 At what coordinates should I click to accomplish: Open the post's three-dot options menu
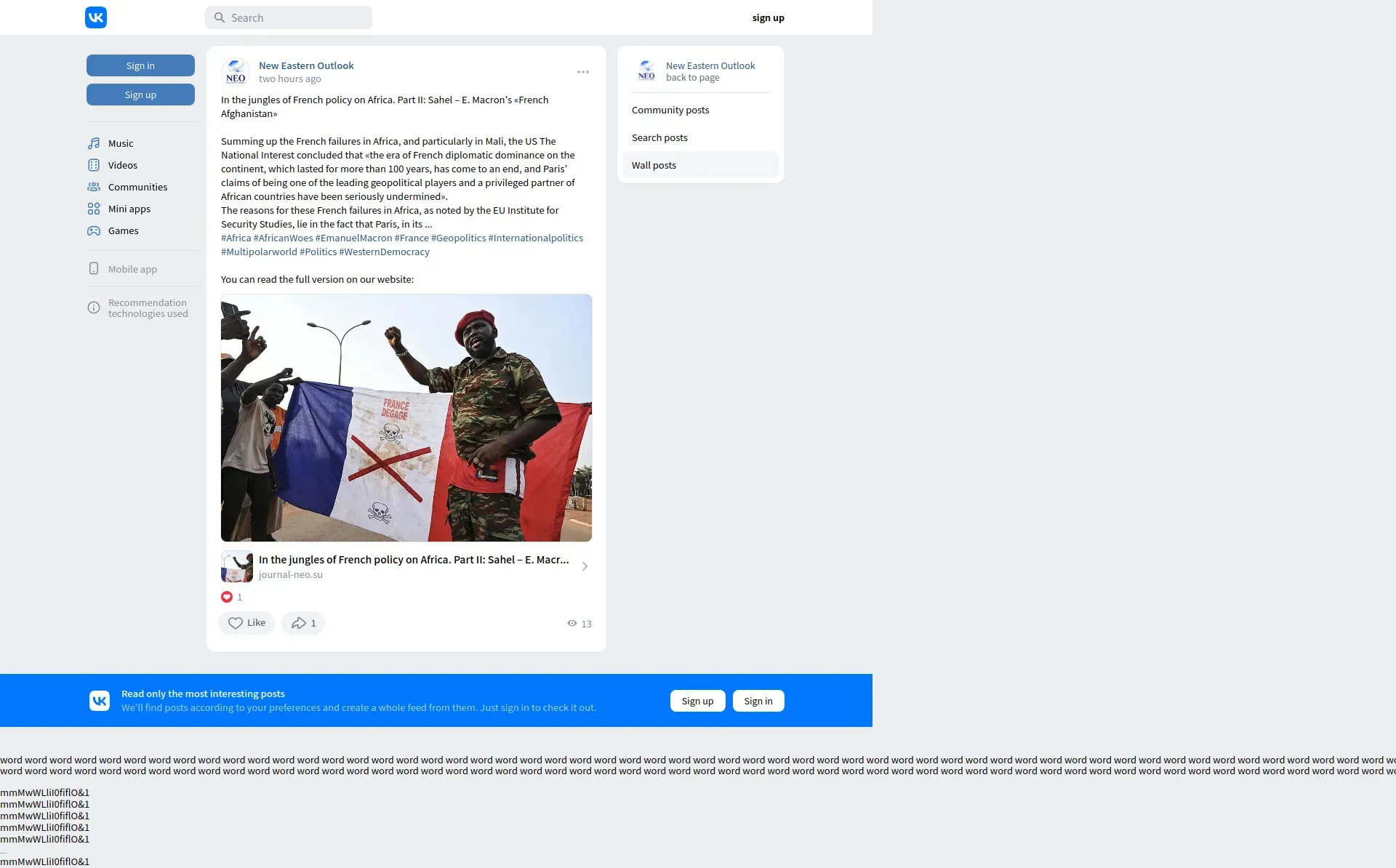583,72
